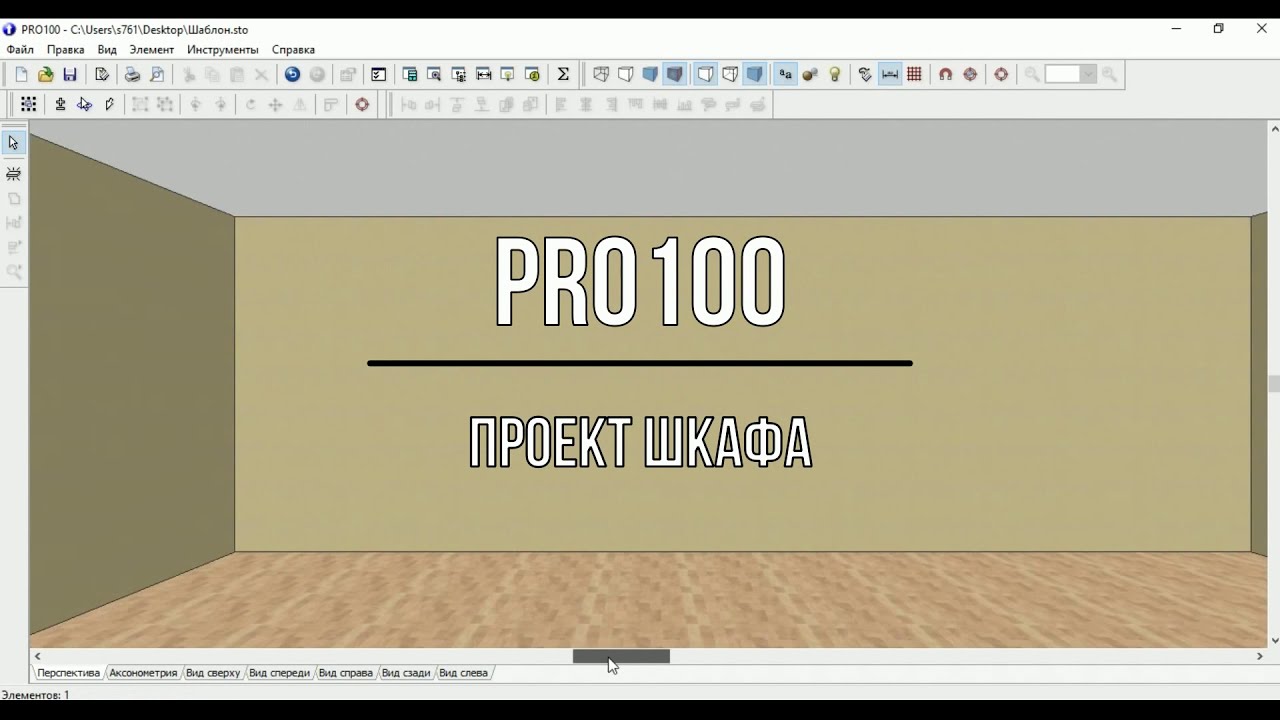Select the arrow pointer tool in left sidebar

pos(13,143)
